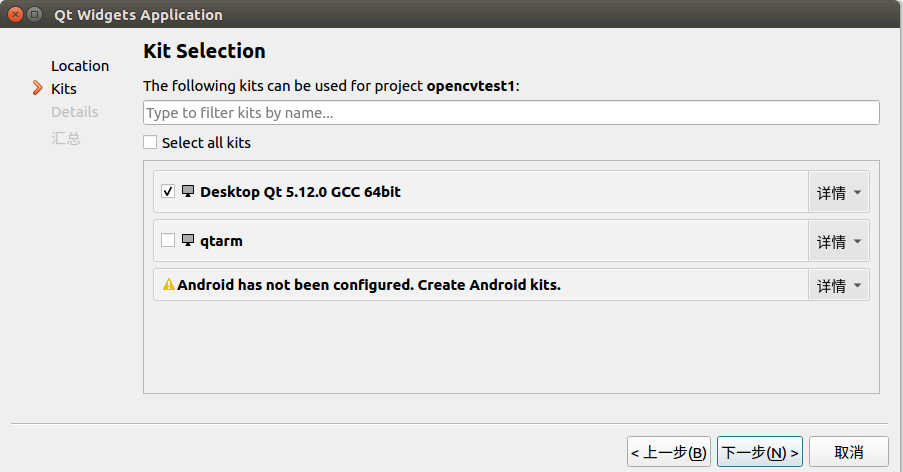Viewport: 903px width, 472px height.
Task: Check the qtarm kit checkbox
Action: [x=168, y=240]
